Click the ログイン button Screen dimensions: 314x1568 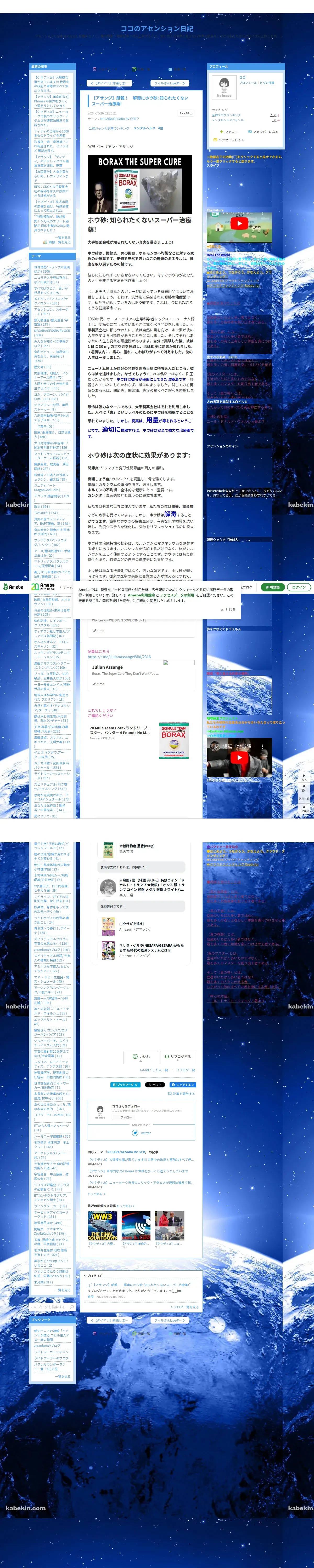point(299,587)
